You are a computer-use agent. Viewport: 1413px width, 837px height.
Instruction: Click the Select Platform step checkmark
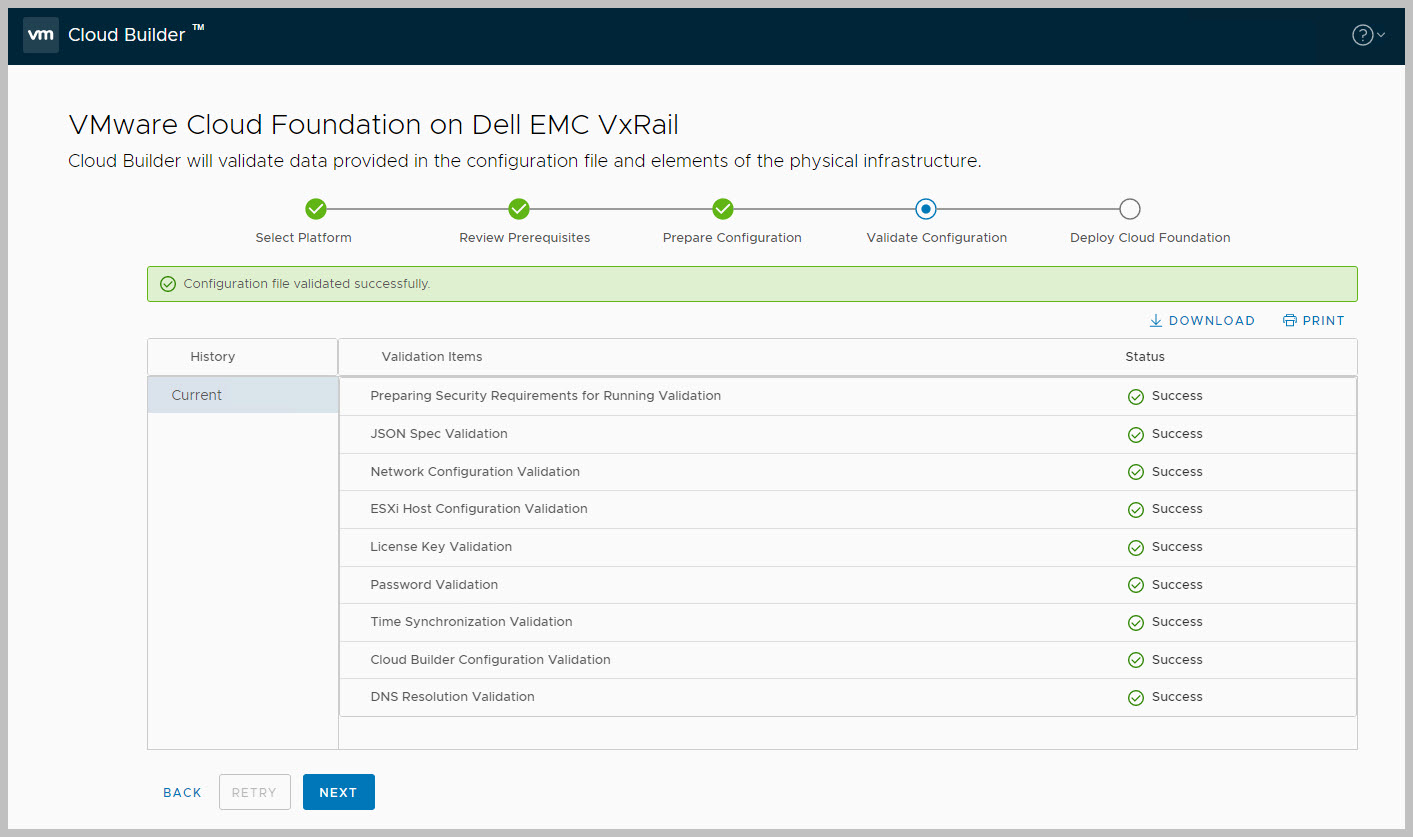(316, 209)
